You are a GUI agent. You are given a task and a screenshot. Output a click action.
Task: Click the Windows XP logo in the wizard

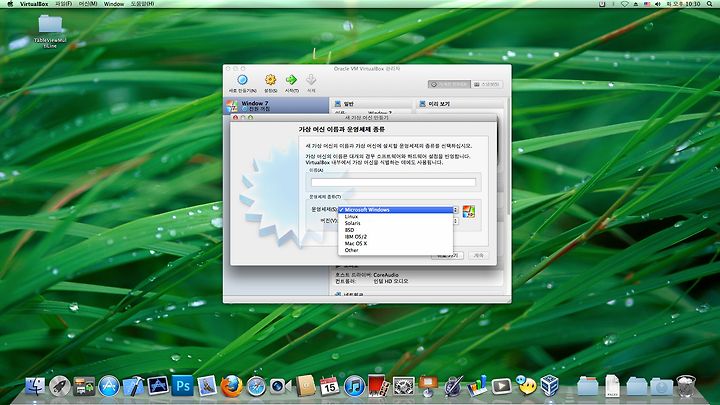468,211
